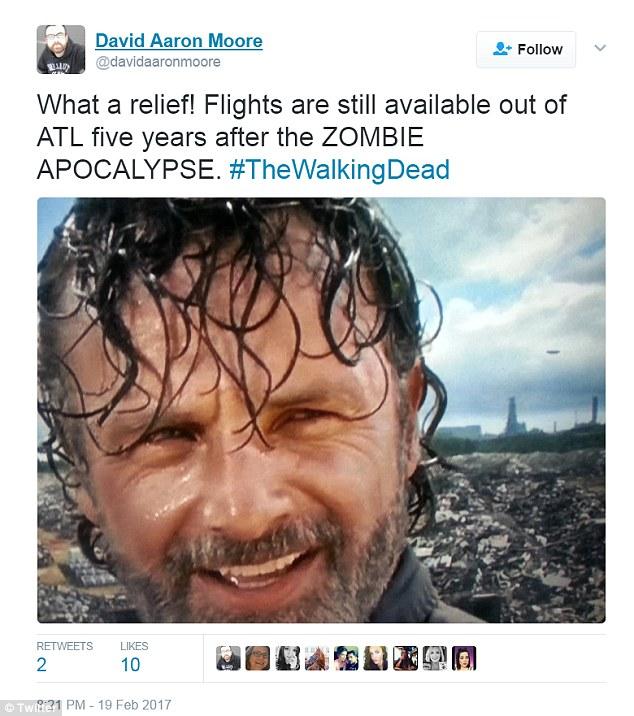The width and height of the screenshot is (634, 716).
Task: Open the last liker avatar with purple background
Action: pos(464,658)
